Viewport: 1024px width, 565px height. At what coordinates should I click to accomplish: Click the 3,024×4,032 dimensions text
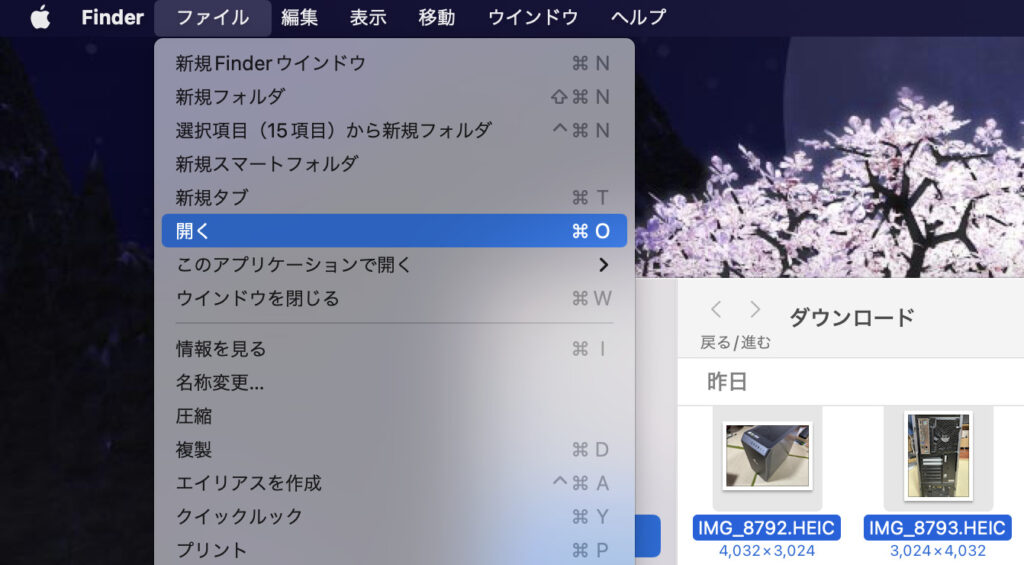(938, 551)
